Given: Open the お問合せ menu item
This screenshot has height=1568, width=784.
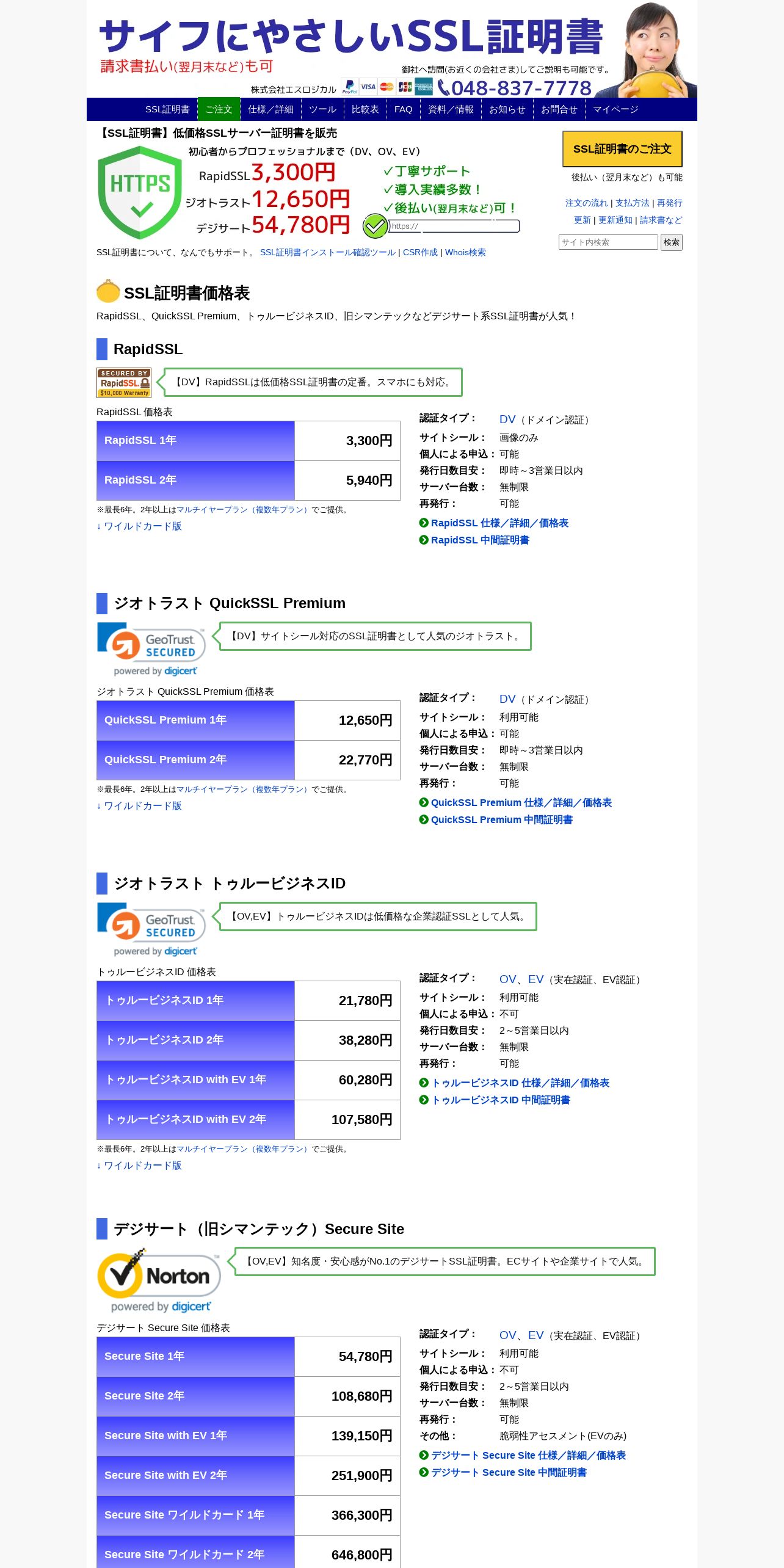Looking at the screenshot, I should tap(559, 109).
